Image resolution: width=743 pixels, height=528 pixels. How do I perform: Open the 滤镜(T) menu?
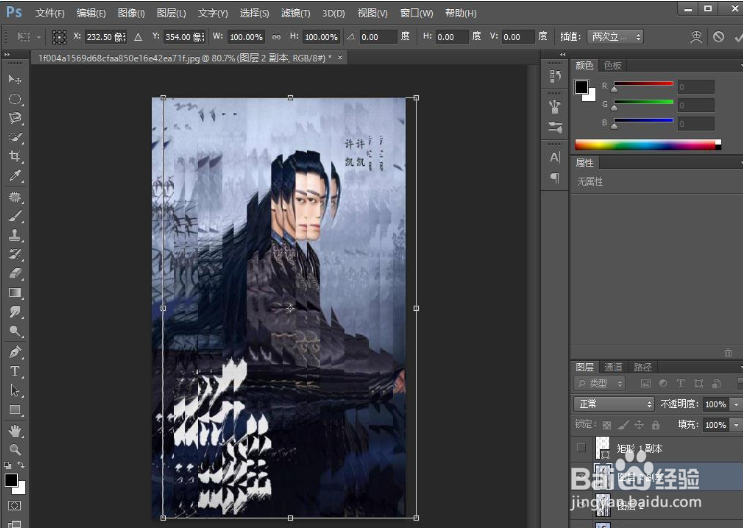pos(296,13)
